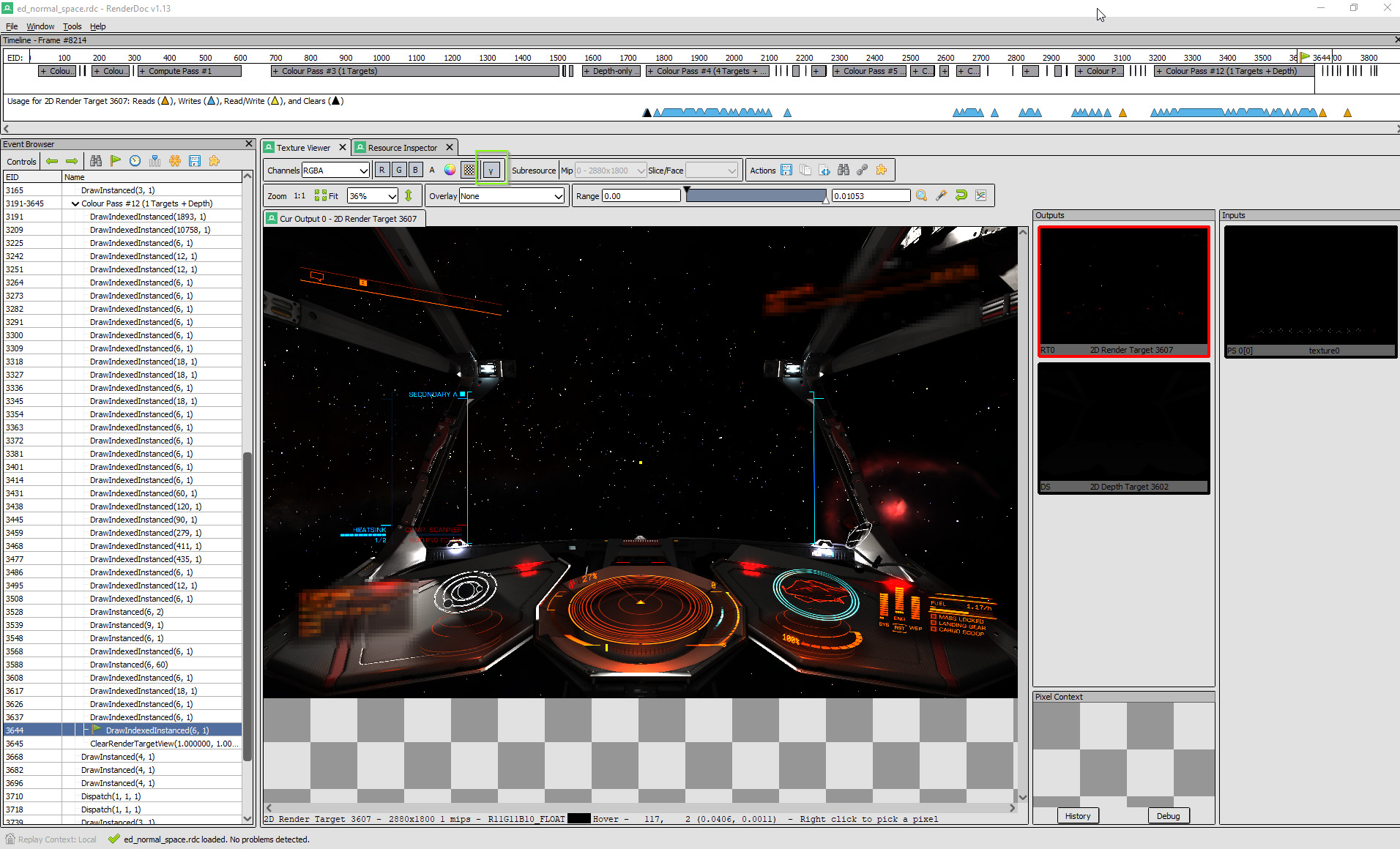Click the History button in Pixel Context

(x=1078, y=815)
